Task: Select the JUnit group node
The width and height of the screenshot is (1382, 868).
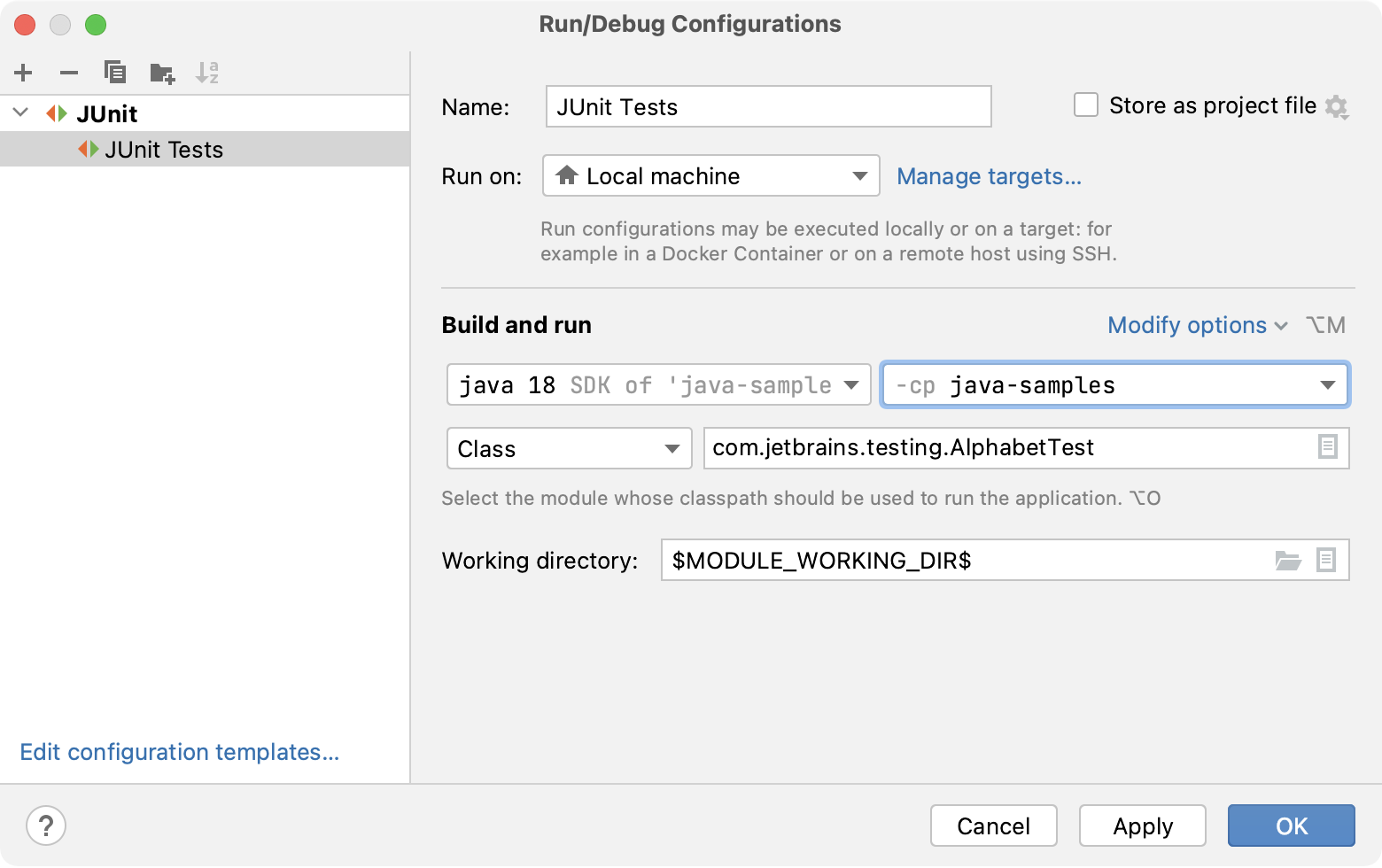Action: (x=205, y=113)
